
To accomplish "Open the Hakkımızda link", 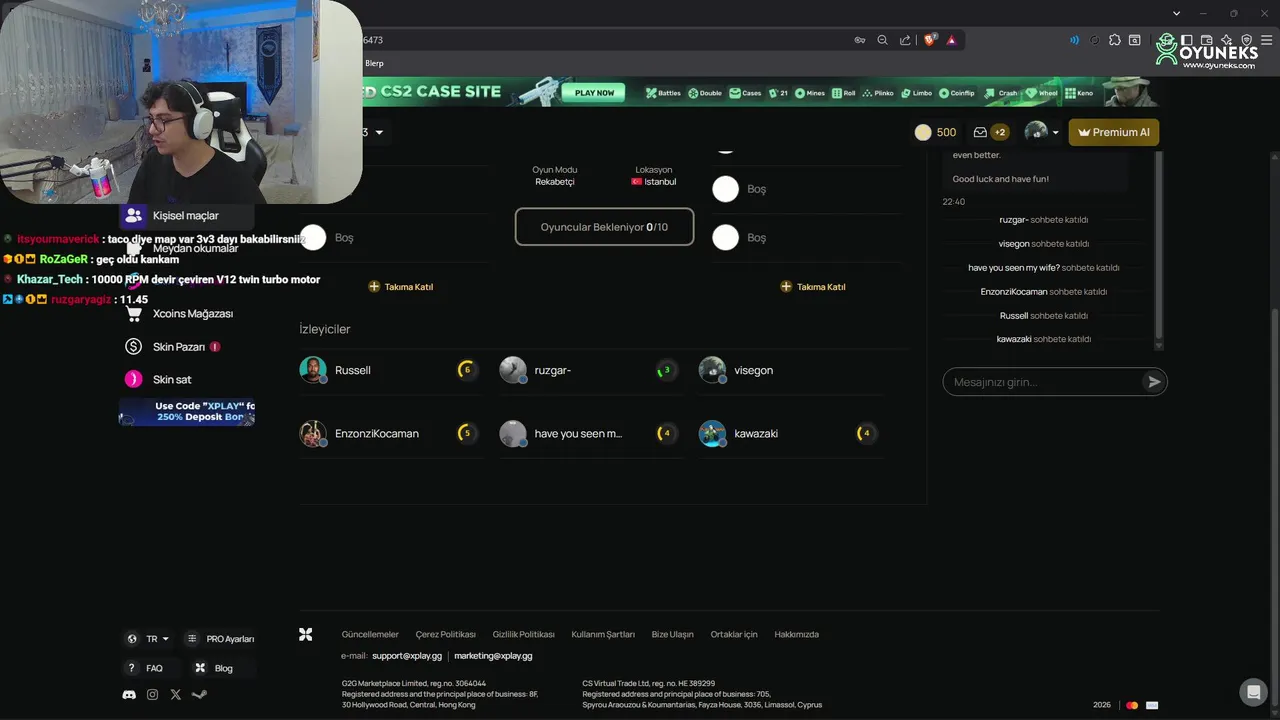I will click(x=796, y=634).
